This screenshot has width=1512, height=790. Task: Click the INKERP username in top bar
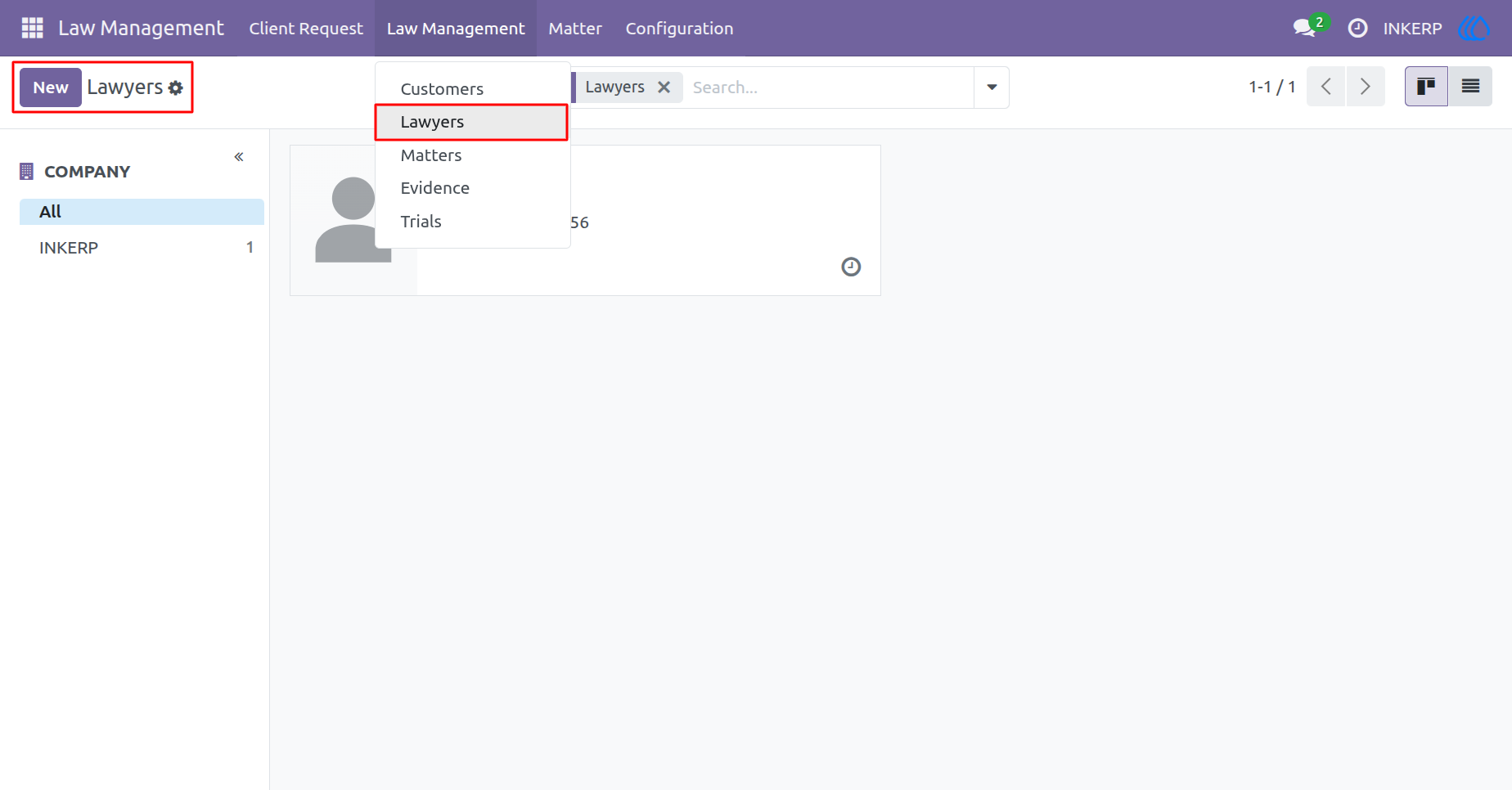click(1412, 29)
